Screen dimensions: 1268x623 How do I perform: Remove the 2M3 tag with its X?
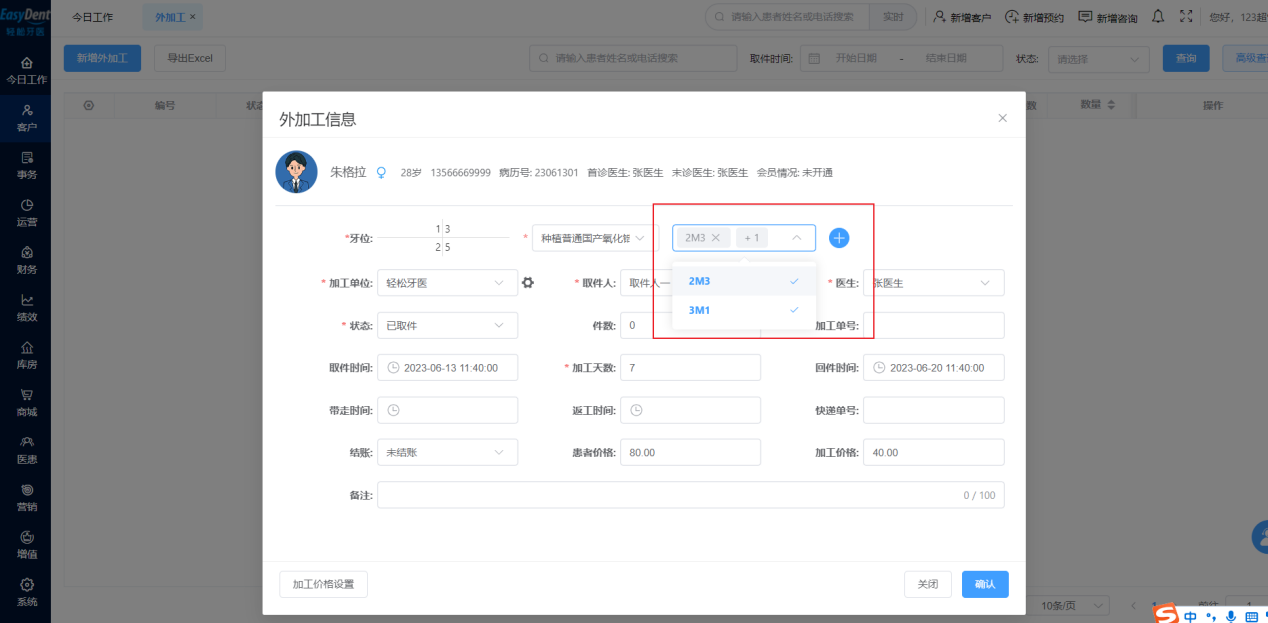[715, 238]
